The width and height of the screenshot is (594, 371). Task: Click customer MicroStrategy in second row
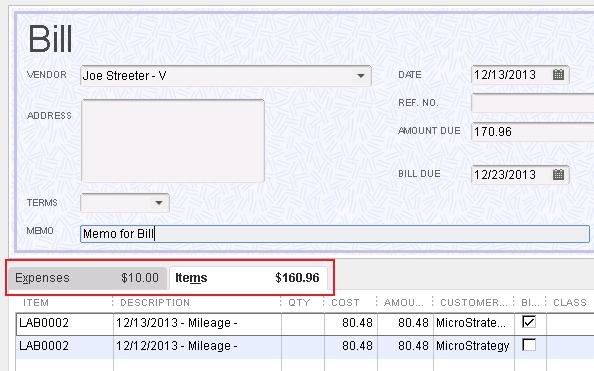tap(474, 346)
